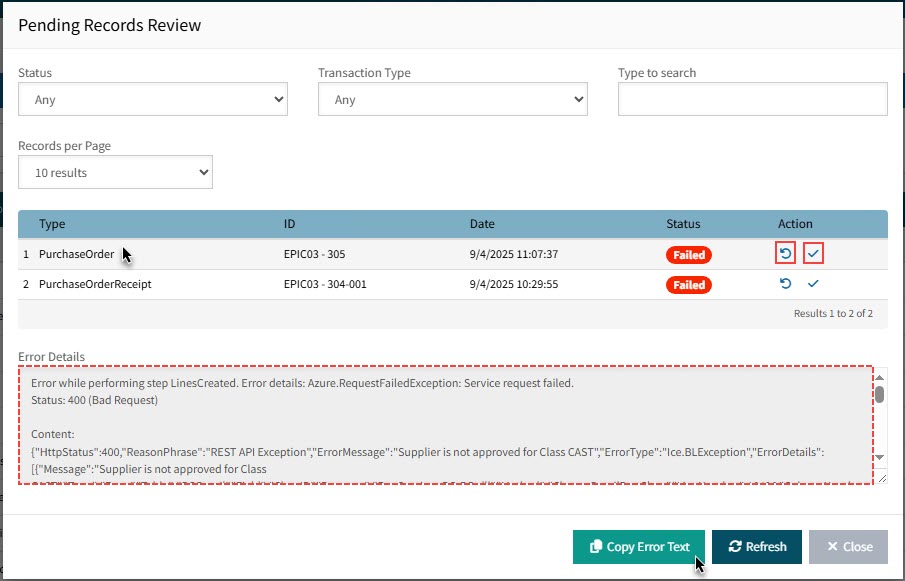Open the Status filter dropdown
This screenshot has height=581, width=905.
tap(153, 100)
